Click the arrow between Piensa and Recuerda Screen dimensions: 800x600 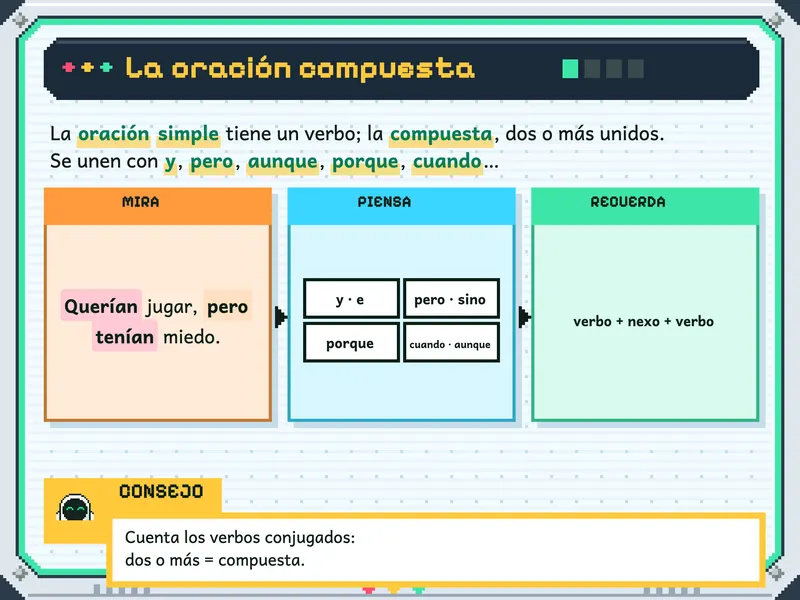[524, 317]
